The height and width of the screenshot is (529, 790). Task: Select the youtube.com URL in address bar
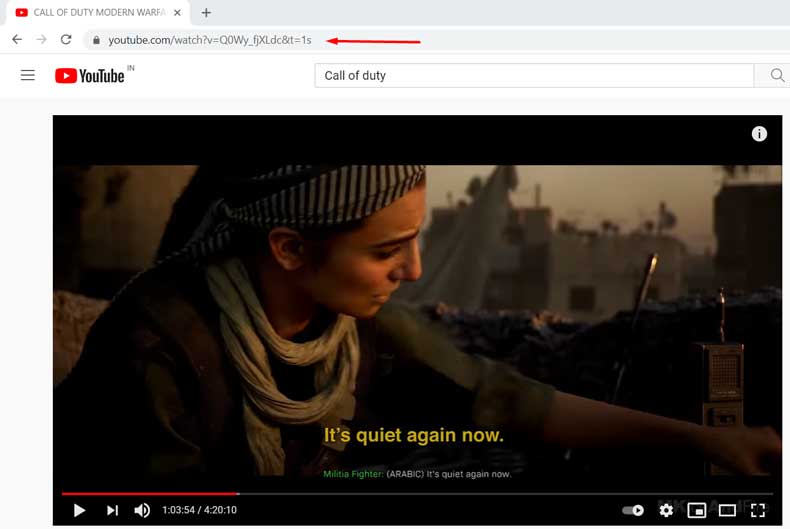point(210,40)
